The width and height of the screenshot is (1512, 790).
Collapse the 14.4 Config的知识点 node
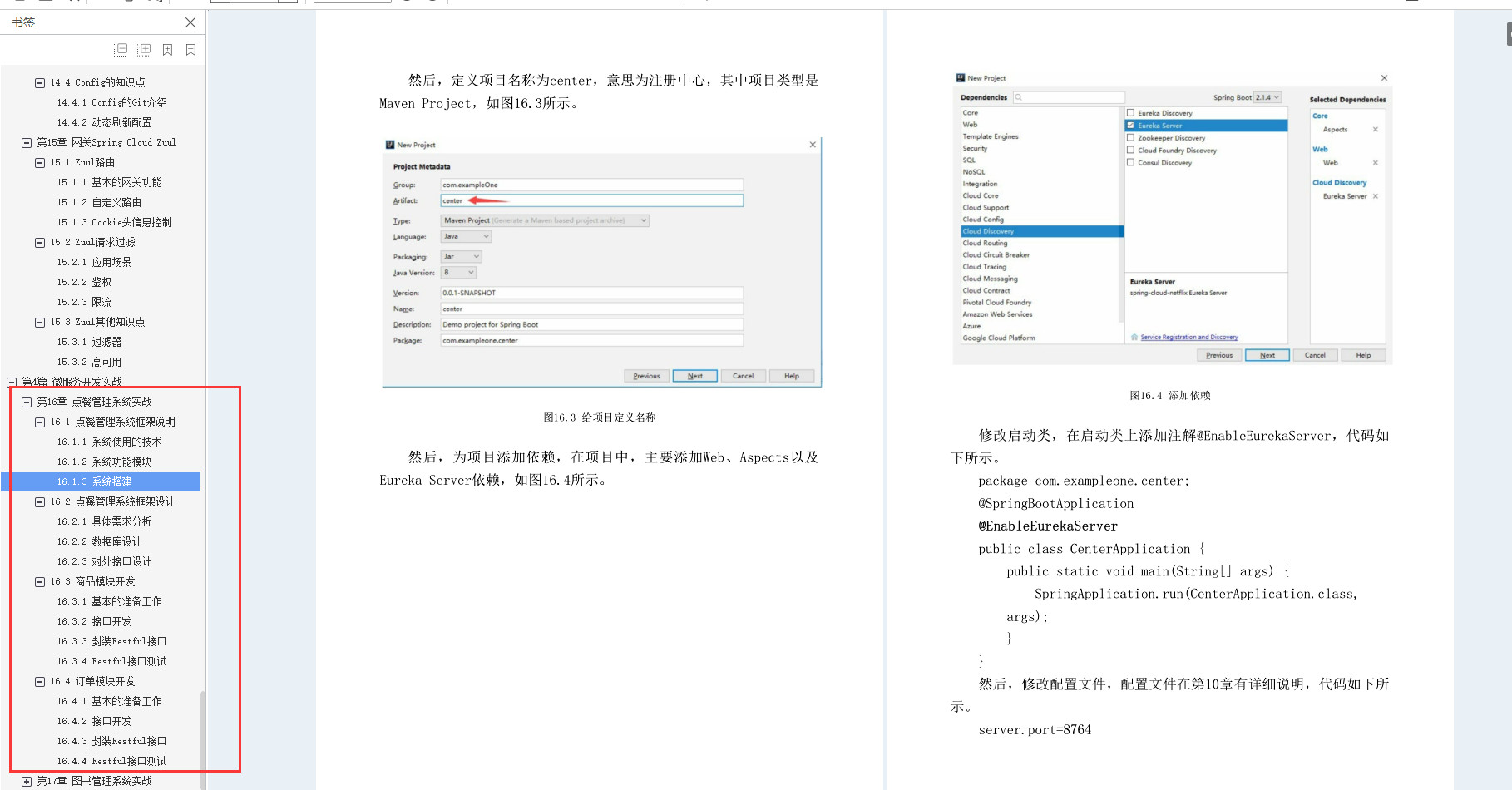[x=40, y=82]
